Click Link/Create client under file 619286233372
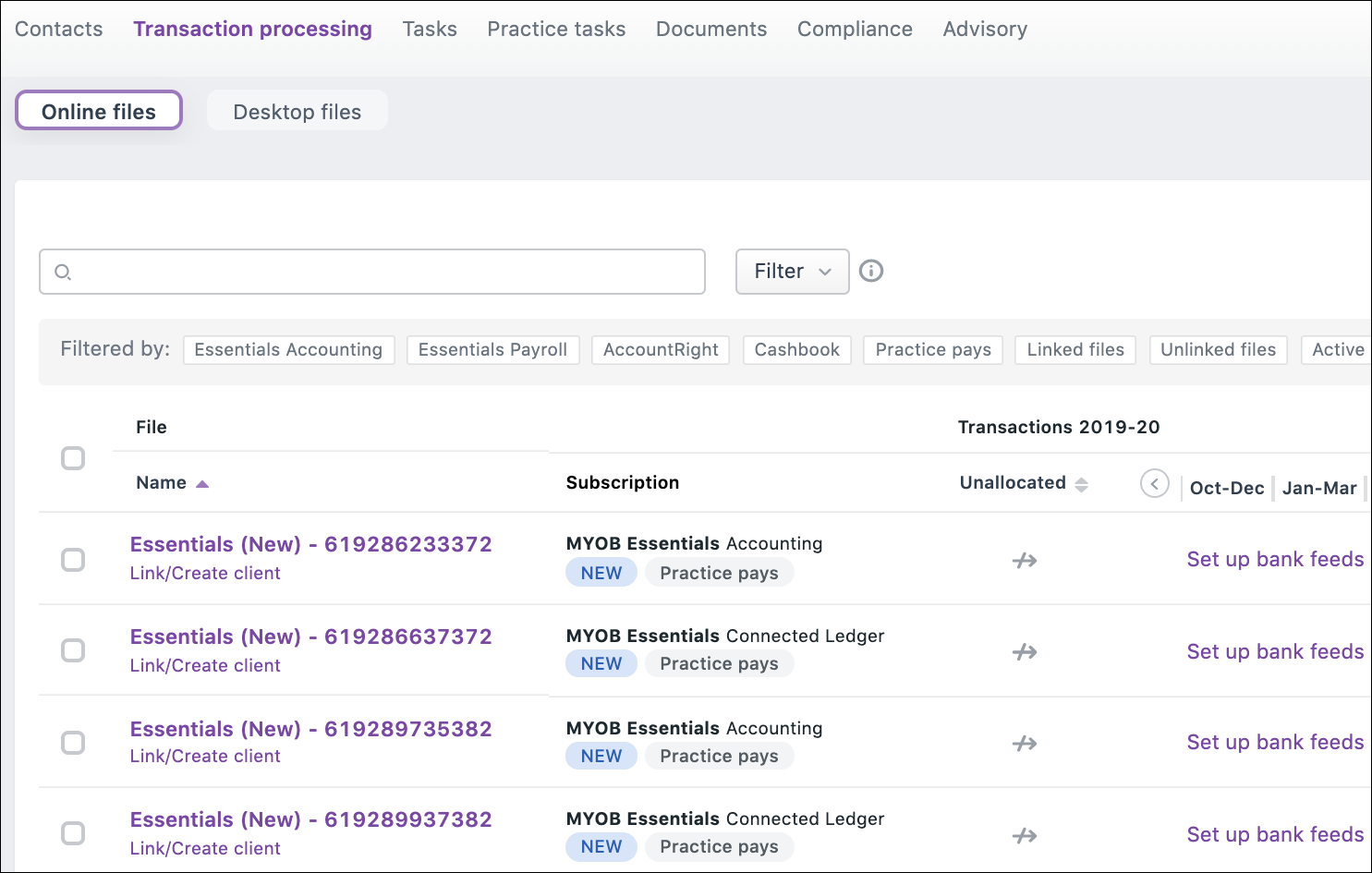This screenshot has height=873, width=1372. coord(205,573)
